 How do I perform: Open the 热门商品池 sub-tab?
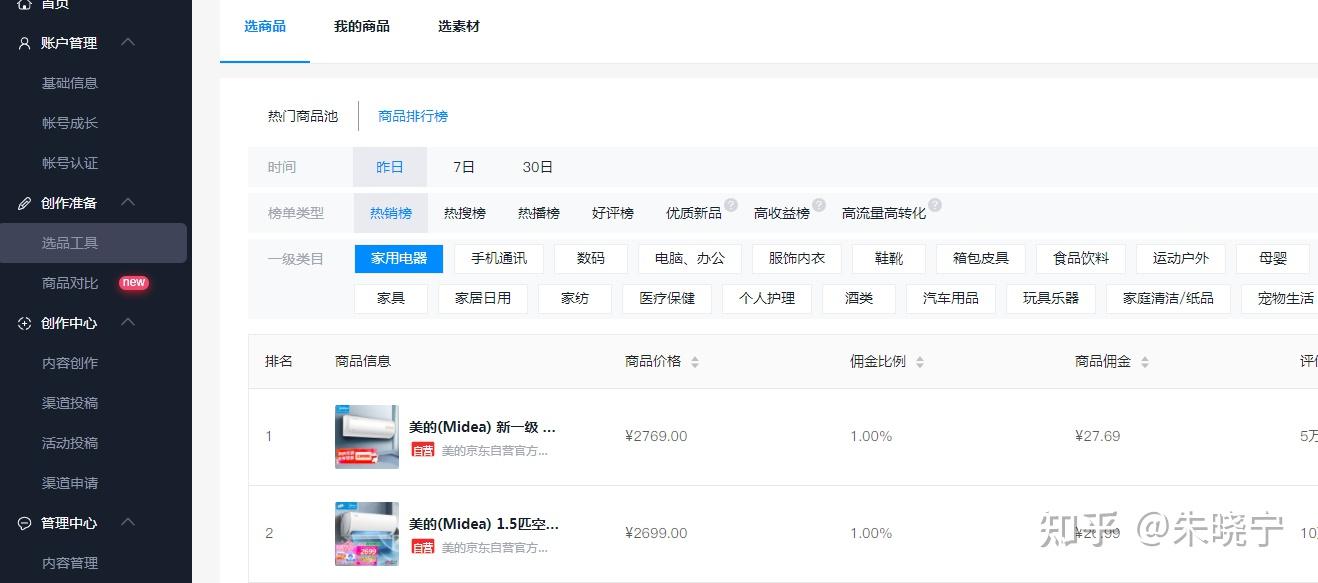point(303,116)
